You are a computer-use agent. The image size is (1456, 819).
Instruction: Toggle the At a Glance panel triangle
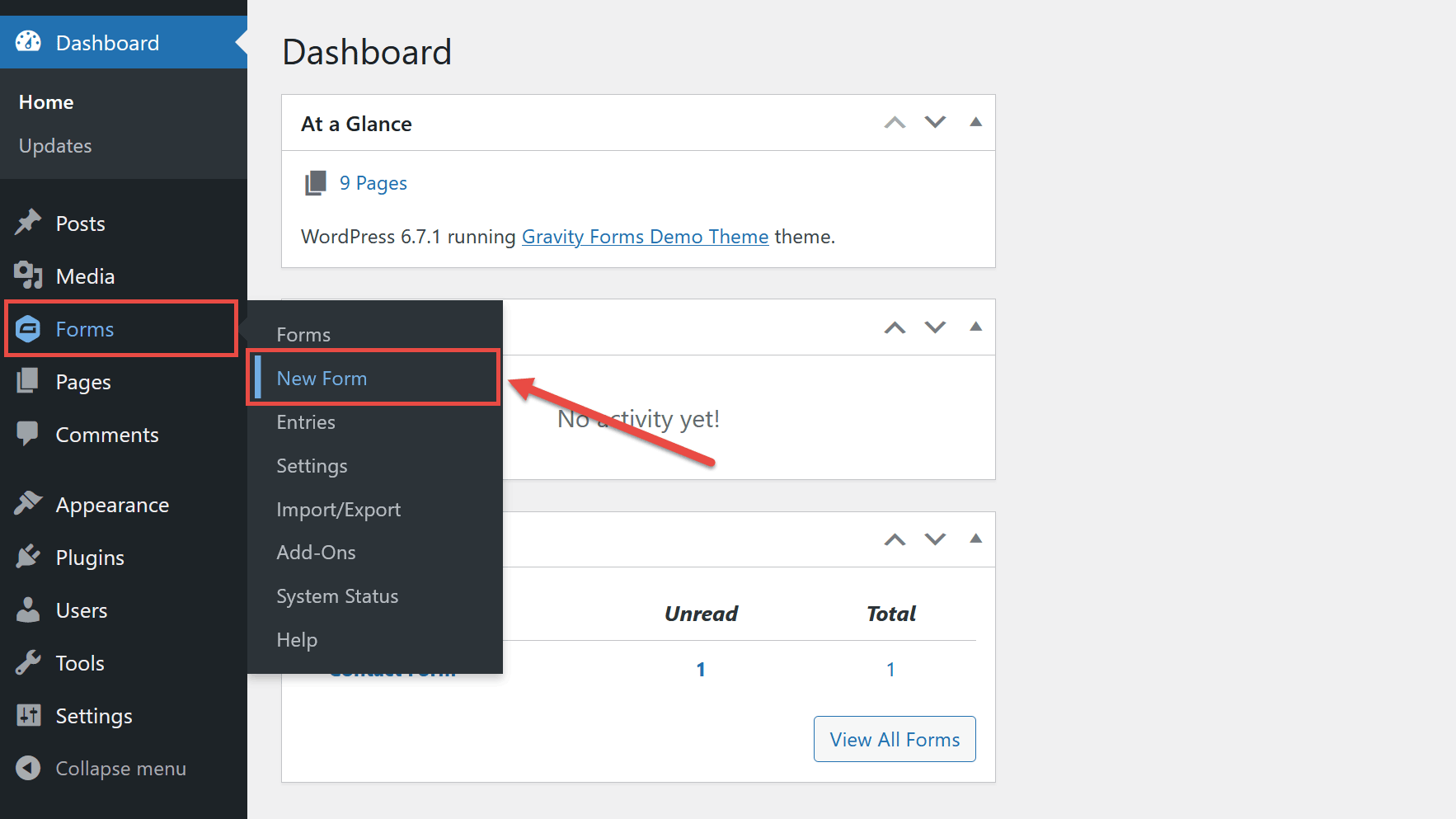(x=976, y=122)
